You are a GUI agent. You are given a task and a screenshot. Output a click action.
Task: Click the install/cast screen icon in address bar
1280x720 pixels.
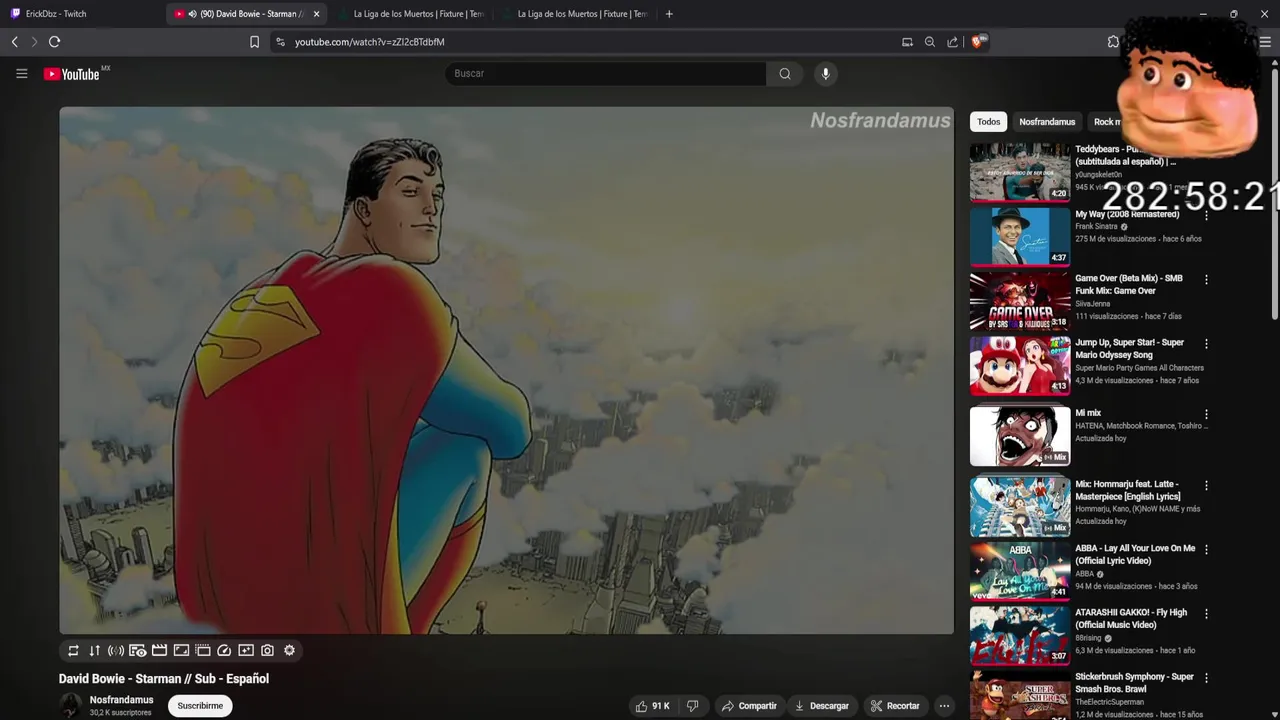(x=907, y=42)
